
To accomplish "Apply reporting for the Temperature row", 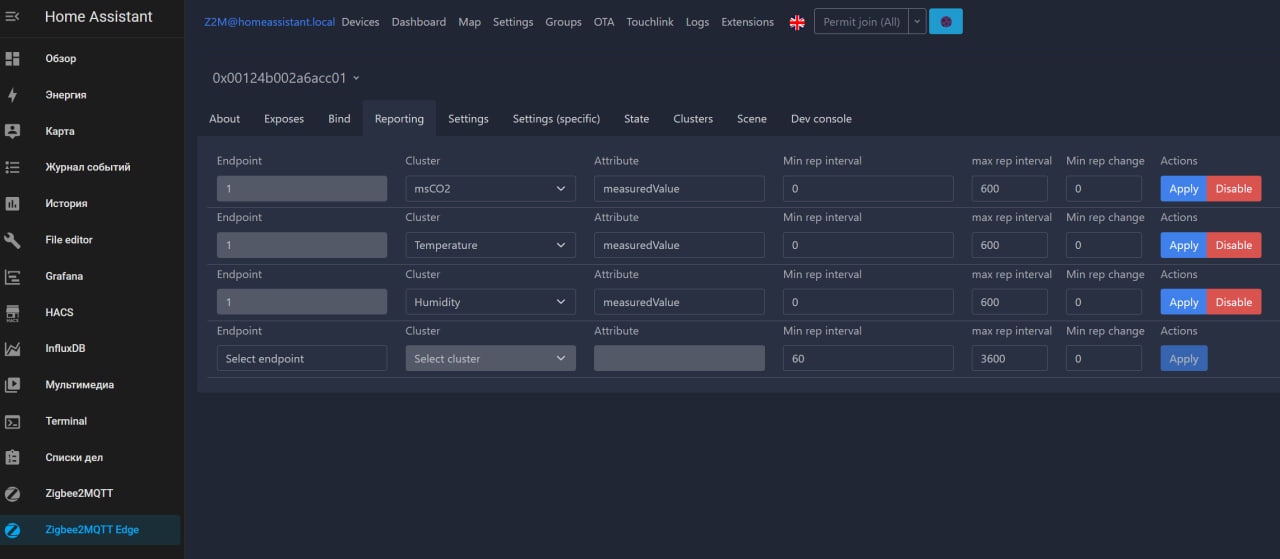I will 1183,245.
